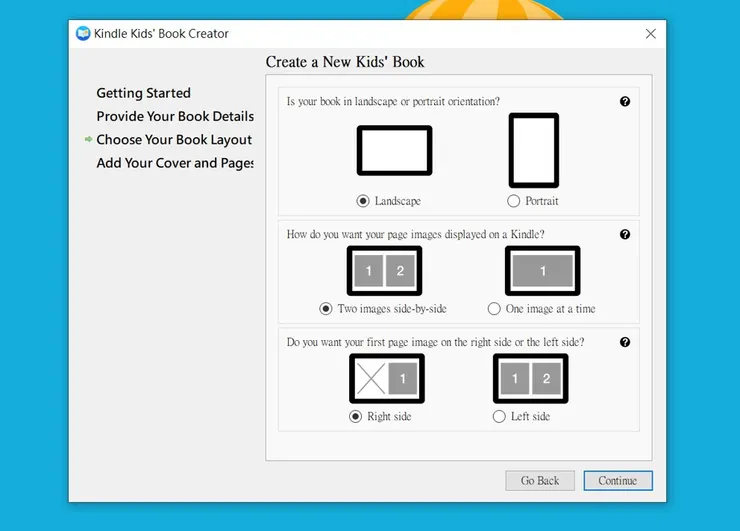Select Choose Your Book Layout step
This screenshot has width=740, height=531.
click(174, 140)
